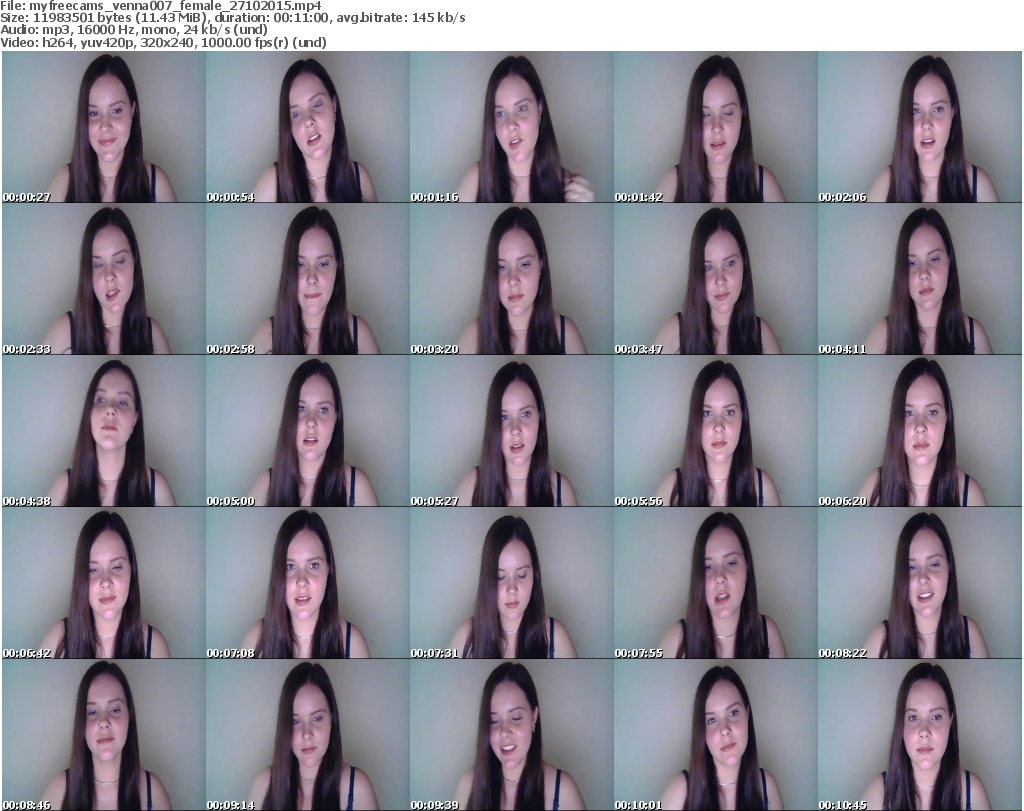Viewport: 1024px width, 811px height.
Task: Select the frame stamped 00:10:01
Action: click(x=715, y=735)
